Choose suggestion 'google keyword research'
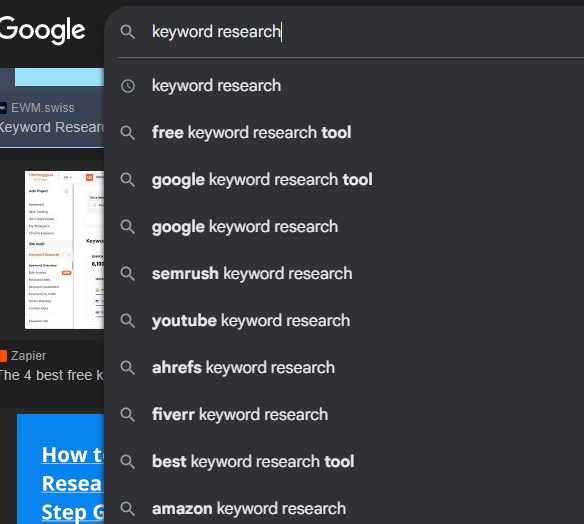Image resolution: width=584 pixels, height=524 pixels. [345, 226]
